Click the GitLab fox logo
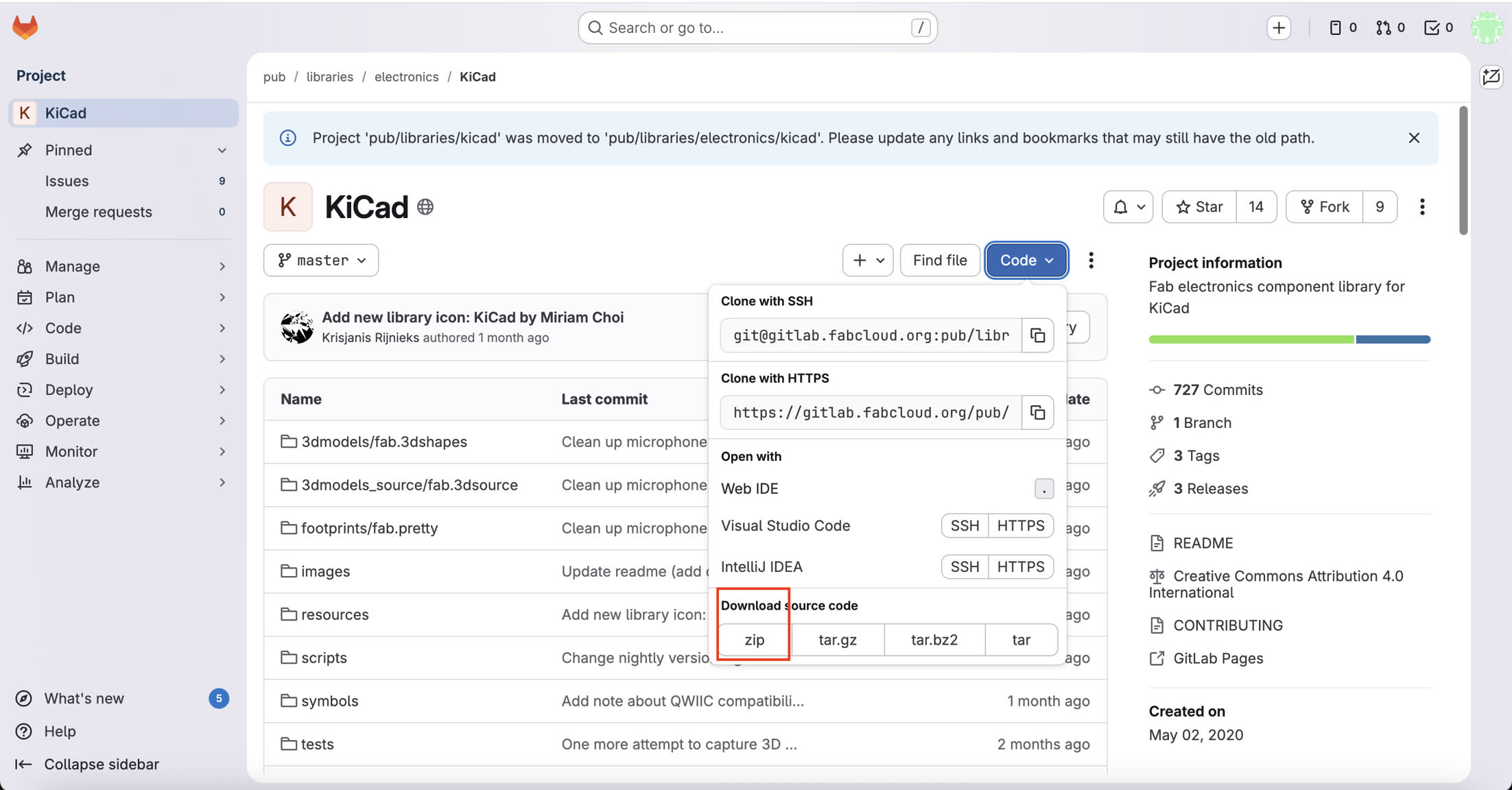The width and height of the screenshot is (1512, 790). (25, 27)
